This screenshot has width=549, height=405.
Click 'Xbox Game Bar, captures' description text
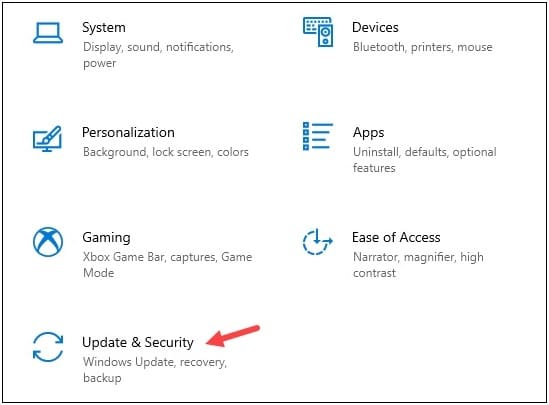[x=150, y=257]
